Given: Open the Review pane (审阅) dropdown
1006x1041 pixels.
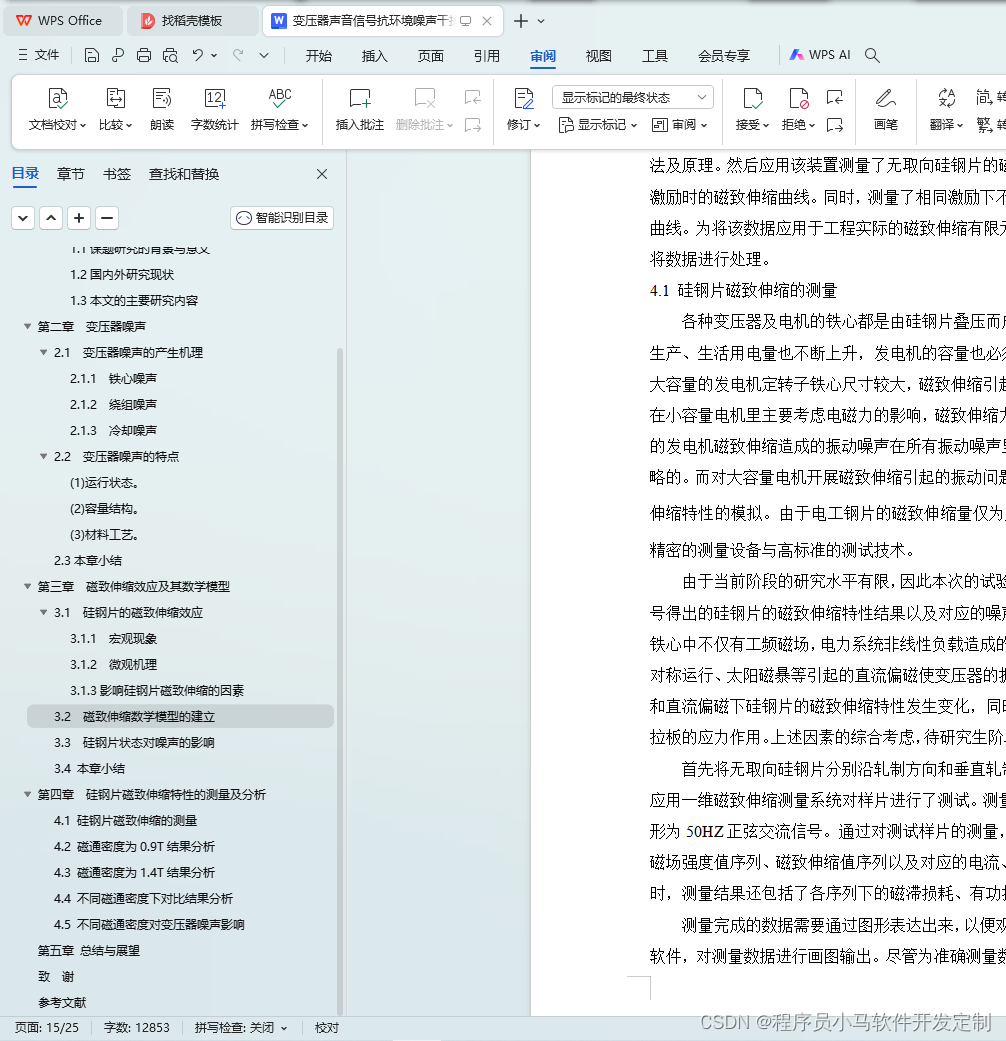Looking at the screenshot, I should click(679, 125).
